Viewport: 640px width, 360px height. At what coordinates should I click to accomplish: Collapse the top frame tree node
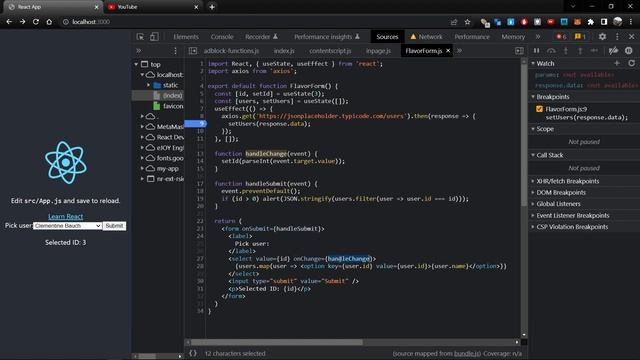tap(136, 64)
